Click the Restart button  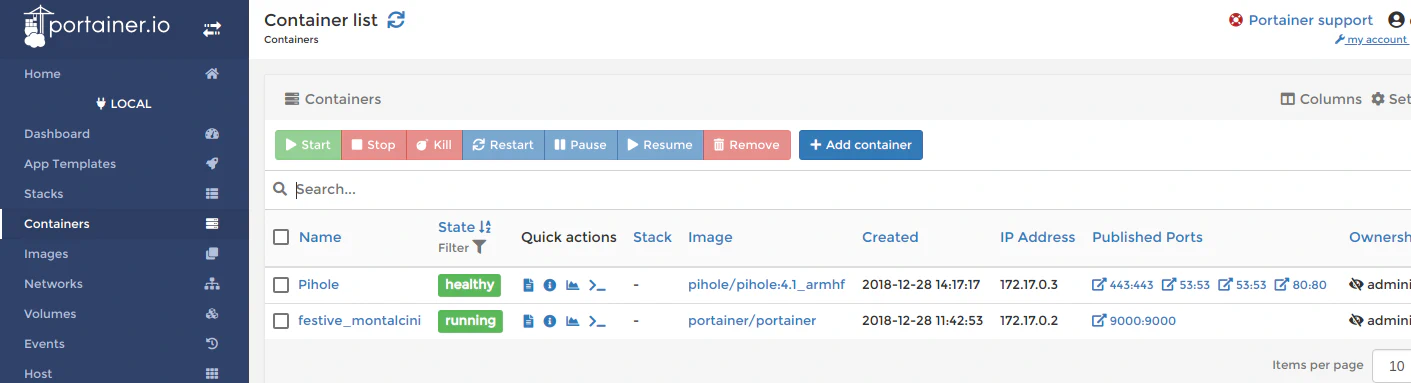pos(503,145)
